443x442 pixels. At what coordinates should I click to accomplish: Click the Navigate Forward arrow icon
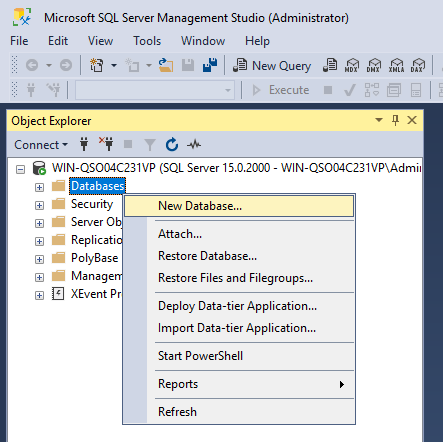66,65
